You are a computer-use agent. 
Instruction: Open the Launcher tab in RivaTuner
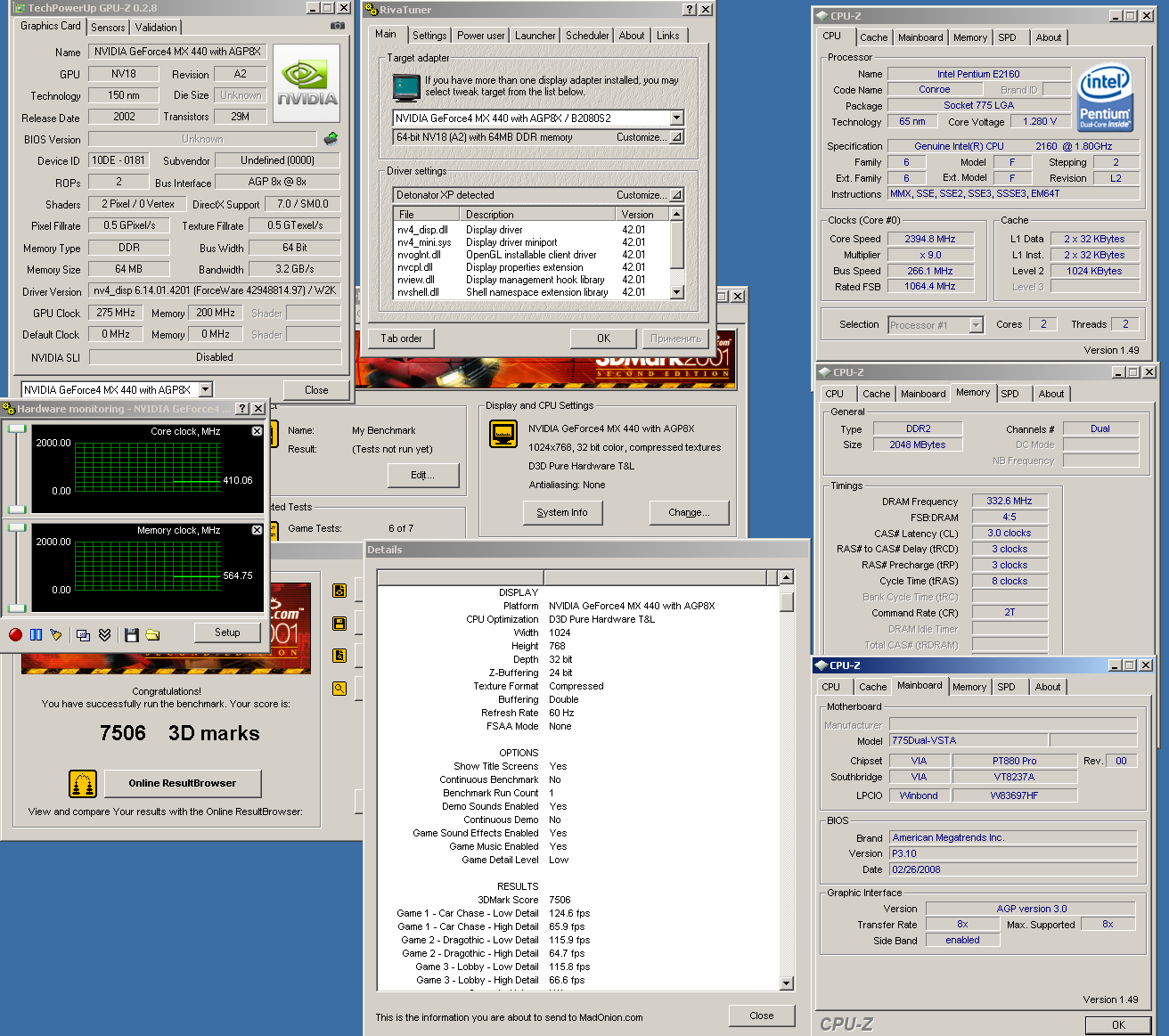click(x=535, y=36)
